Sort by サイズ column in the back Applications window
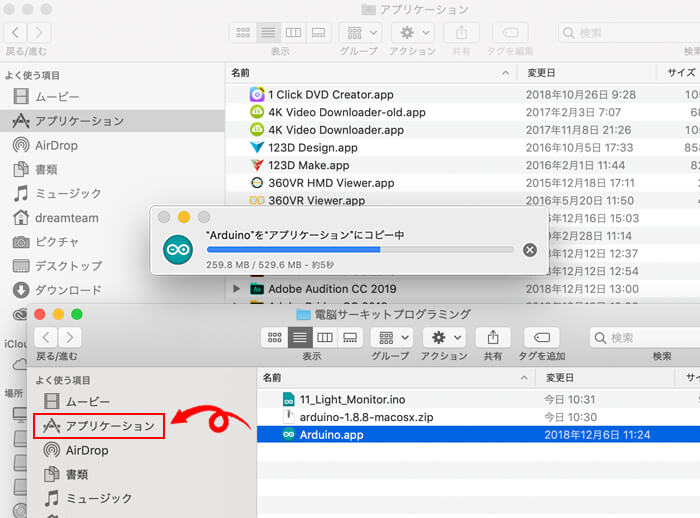This screenshot has width=700, height=518. (679, 73)
